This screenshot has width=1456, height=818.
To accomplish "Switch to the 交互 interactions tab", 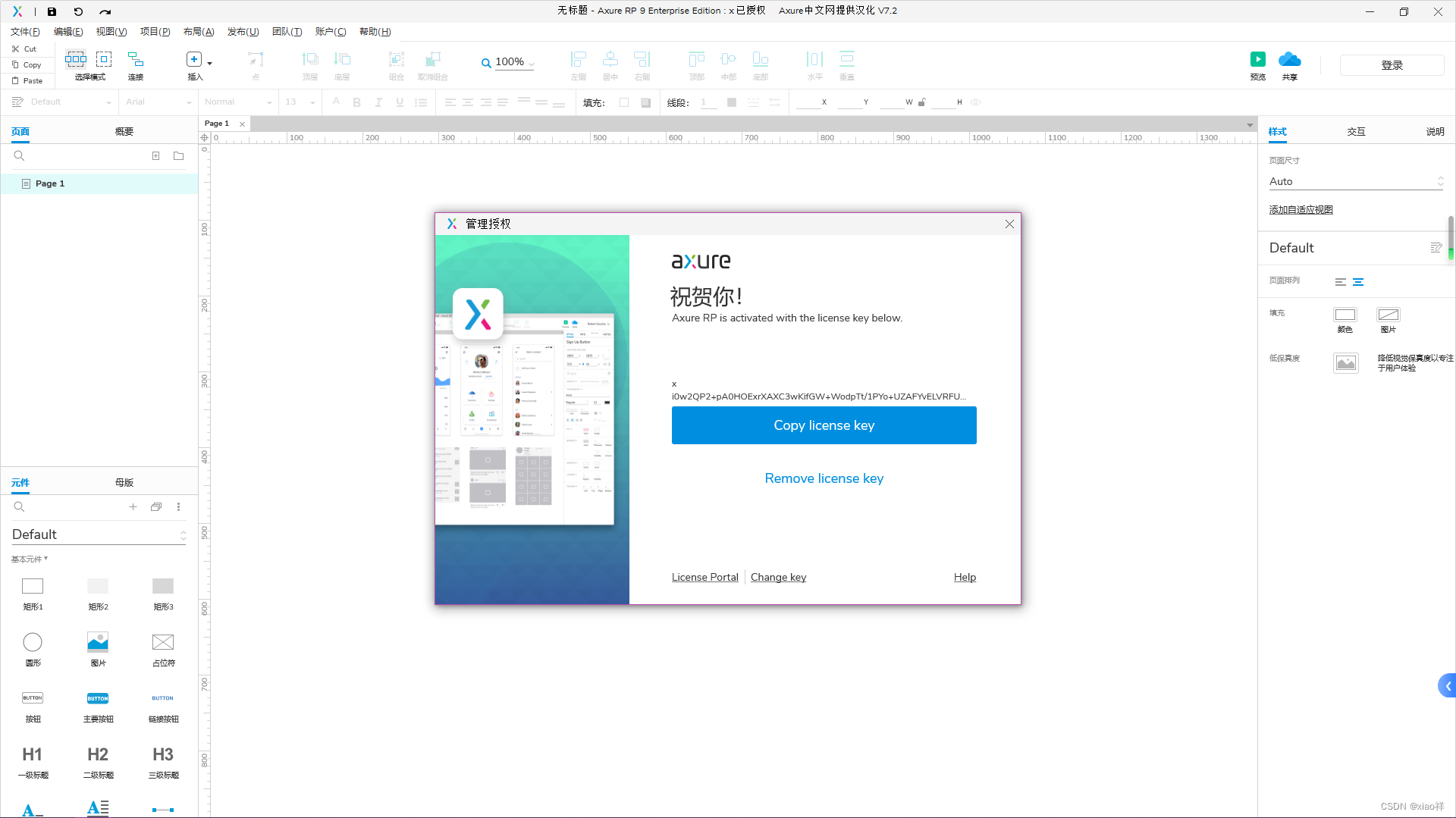I will click(1357, 132).
